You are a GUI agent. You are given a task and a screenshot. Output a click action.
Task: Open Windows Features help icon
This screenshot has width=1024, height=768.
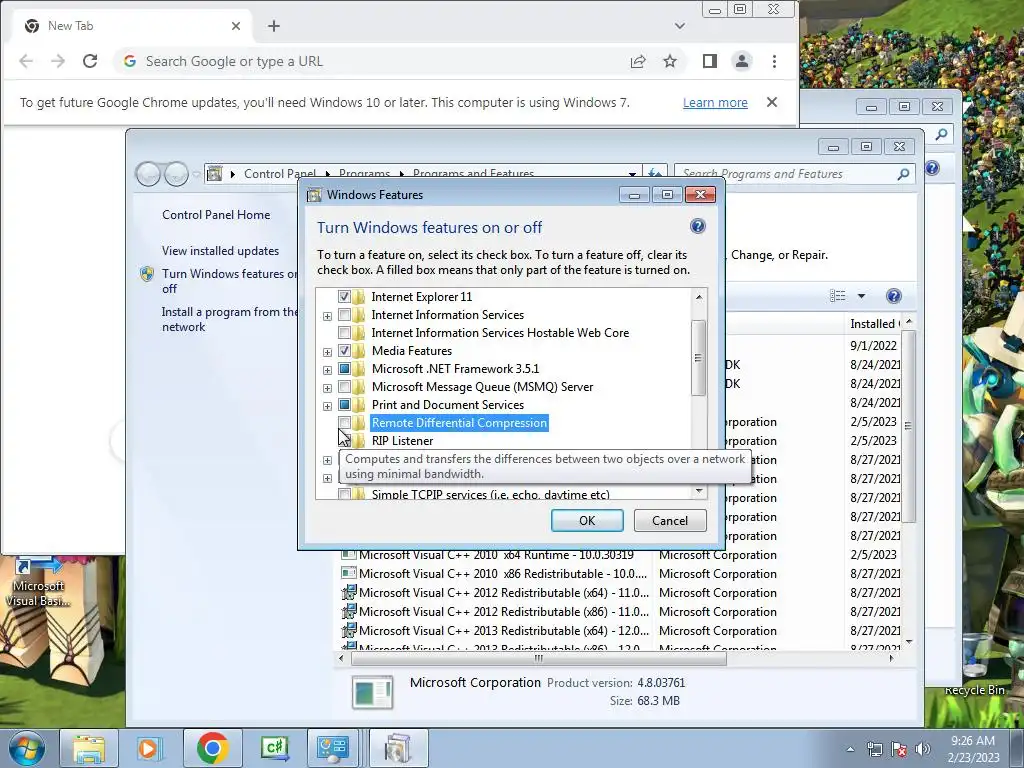click(x=697, y=227)
